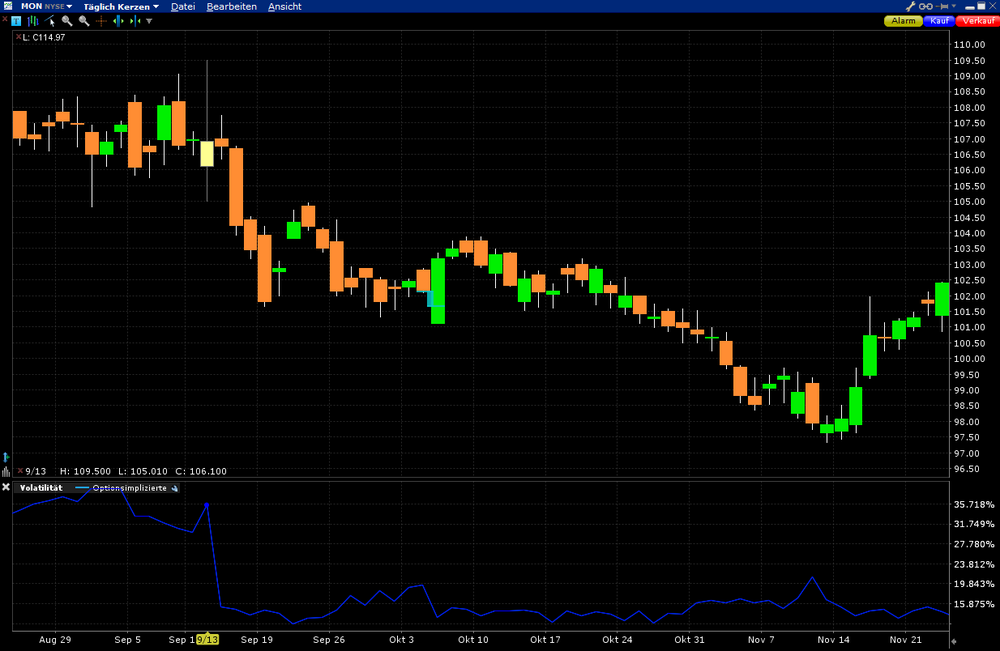Click the 23.812% volatility axis label

pos(974,564)
